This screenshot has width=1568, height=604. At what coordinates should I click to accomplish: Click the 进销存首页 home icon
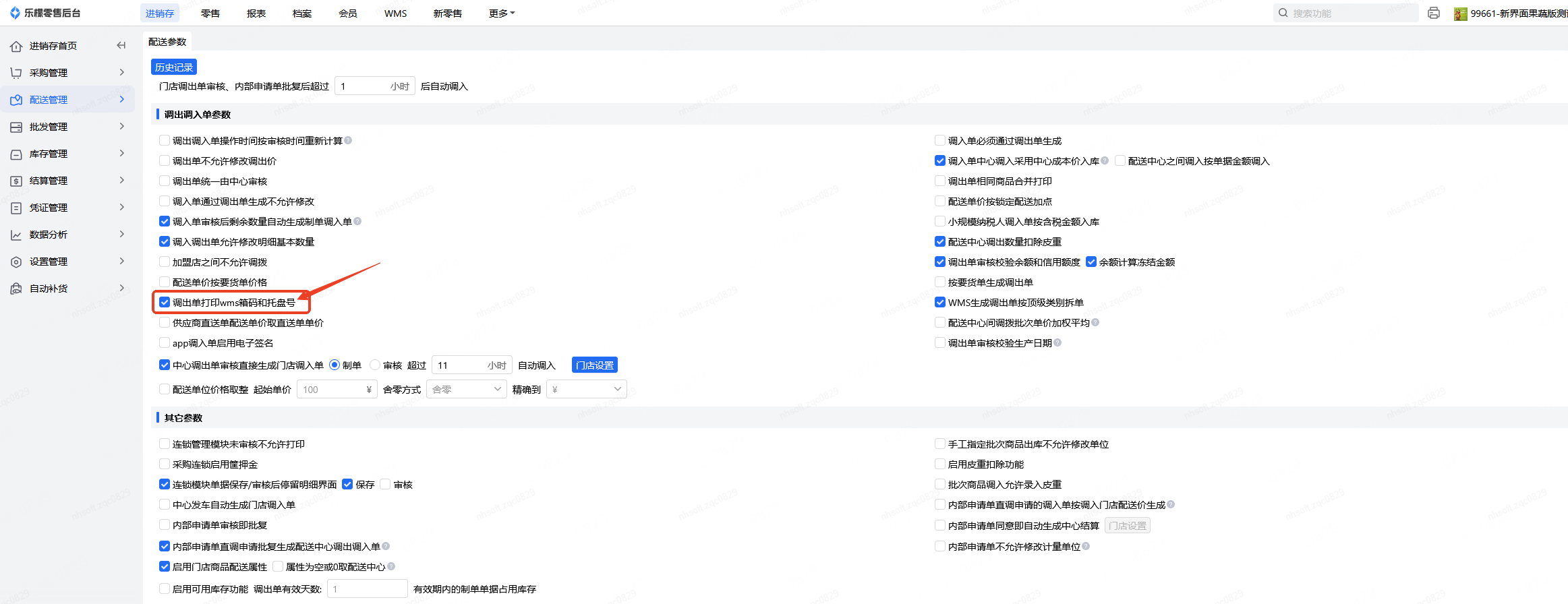16,46
